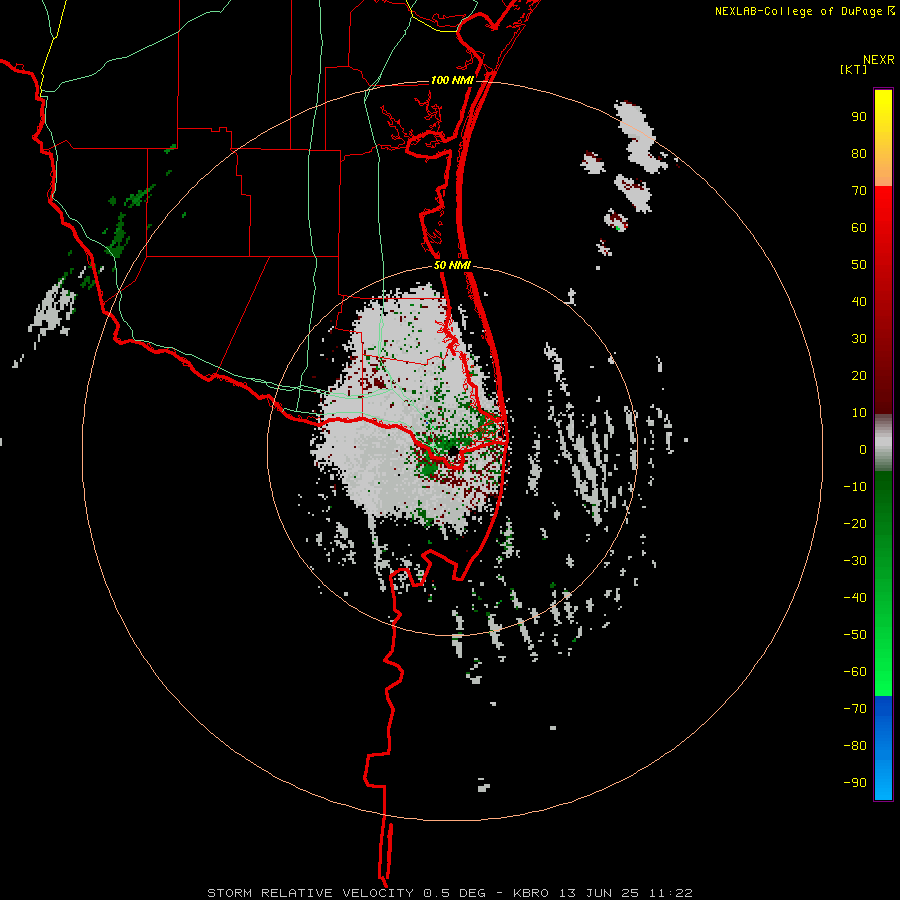Viewport: 900px width, 900px height.
Task: Click the 60 value on velocity scale
Action: [x=859, y=228]
